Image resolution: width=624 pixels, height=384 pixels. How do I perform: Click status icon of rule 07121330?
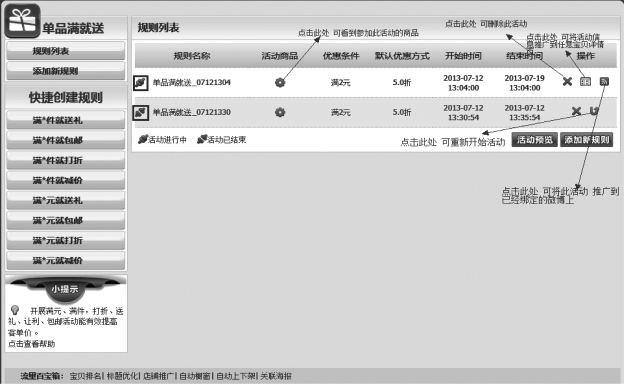[140, 113]
